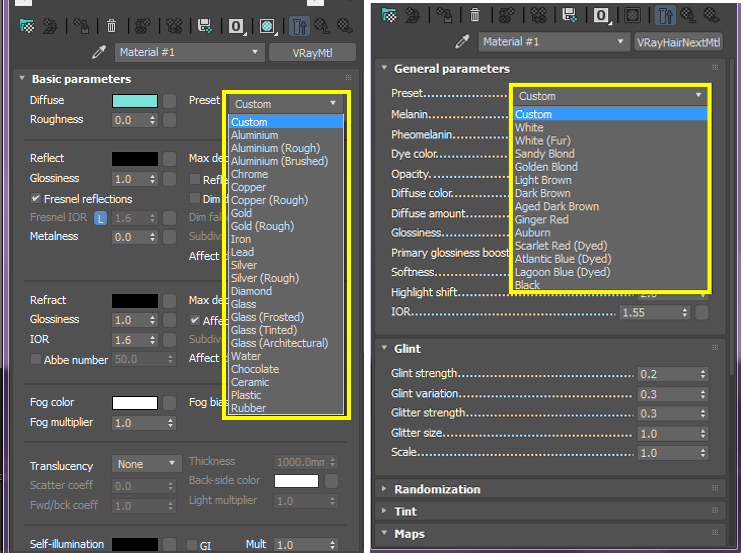This screenshot has height=553, width=743.
Task: Toggle Show End Result in hair material toolbar
Action: click(664, 15)
